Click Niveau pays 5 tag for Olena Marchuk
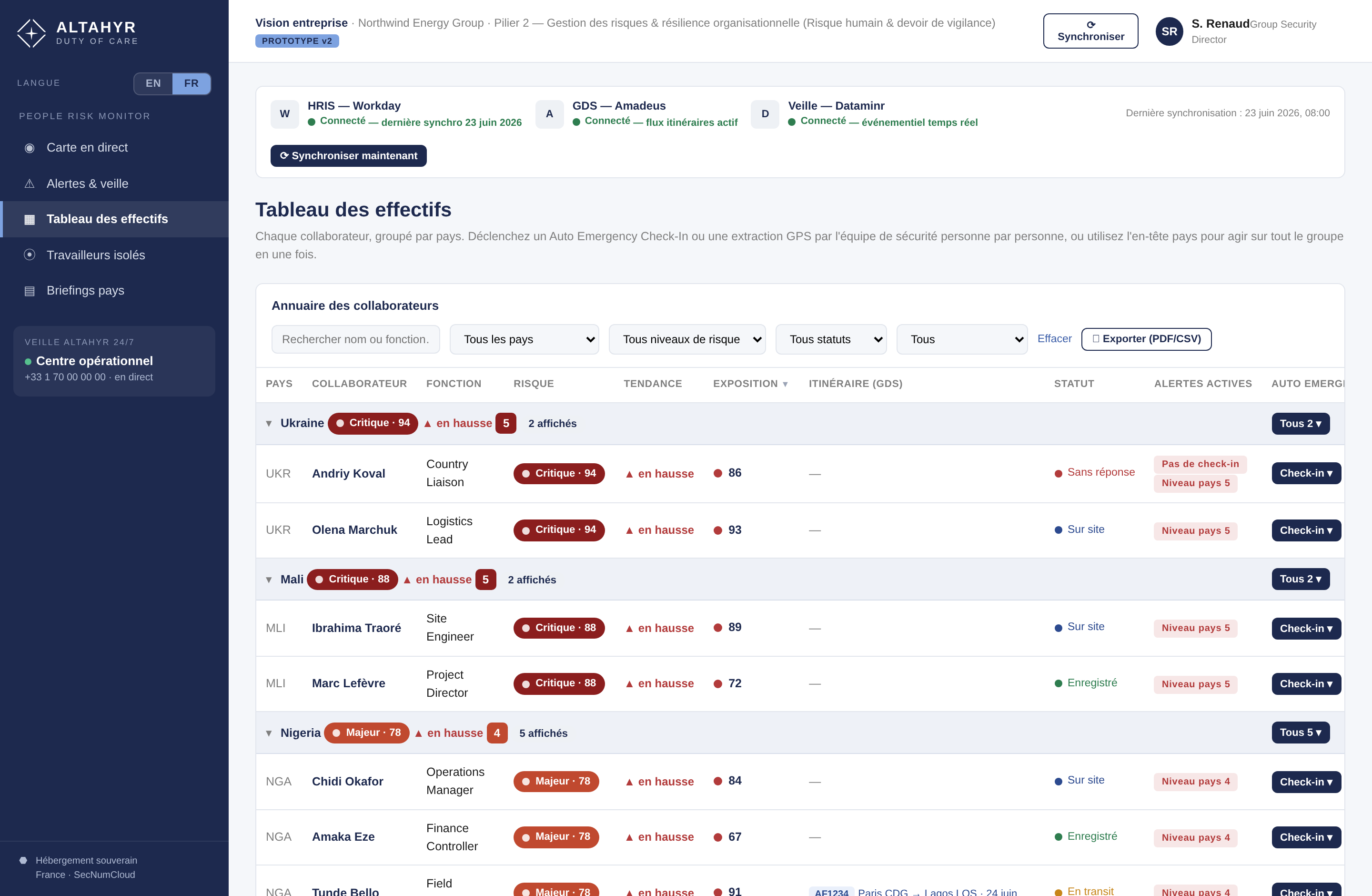1372x896 pixels. click(x=1196, y=531)
